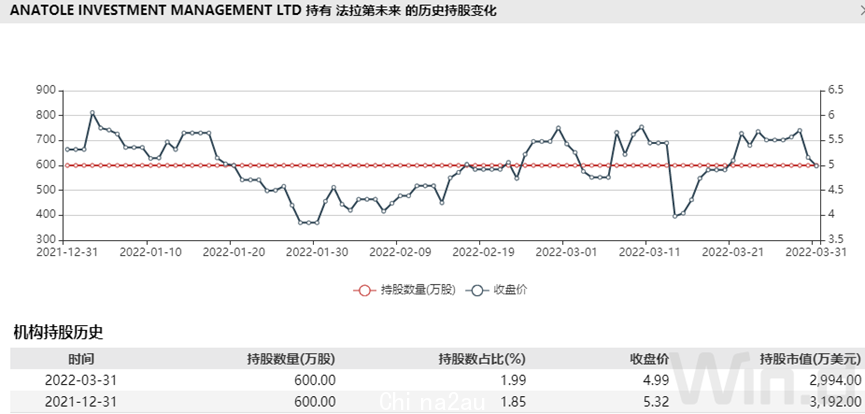Image resolution: width=865 pixels, height=414 pixels.
Task: Click the 持股数占比(%) column header
Action: coord(482,359)
